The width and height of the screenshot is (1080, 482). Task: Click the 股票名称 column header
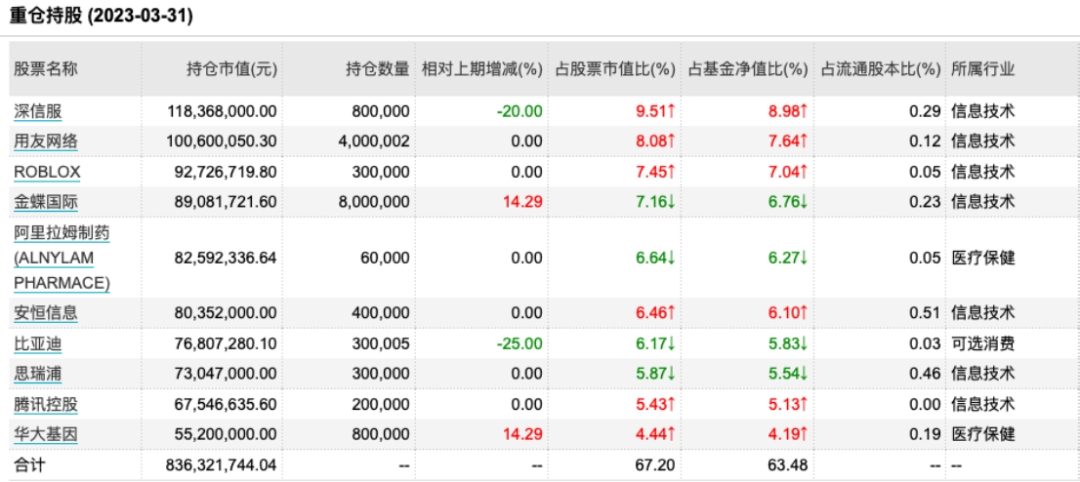[45, 69]
